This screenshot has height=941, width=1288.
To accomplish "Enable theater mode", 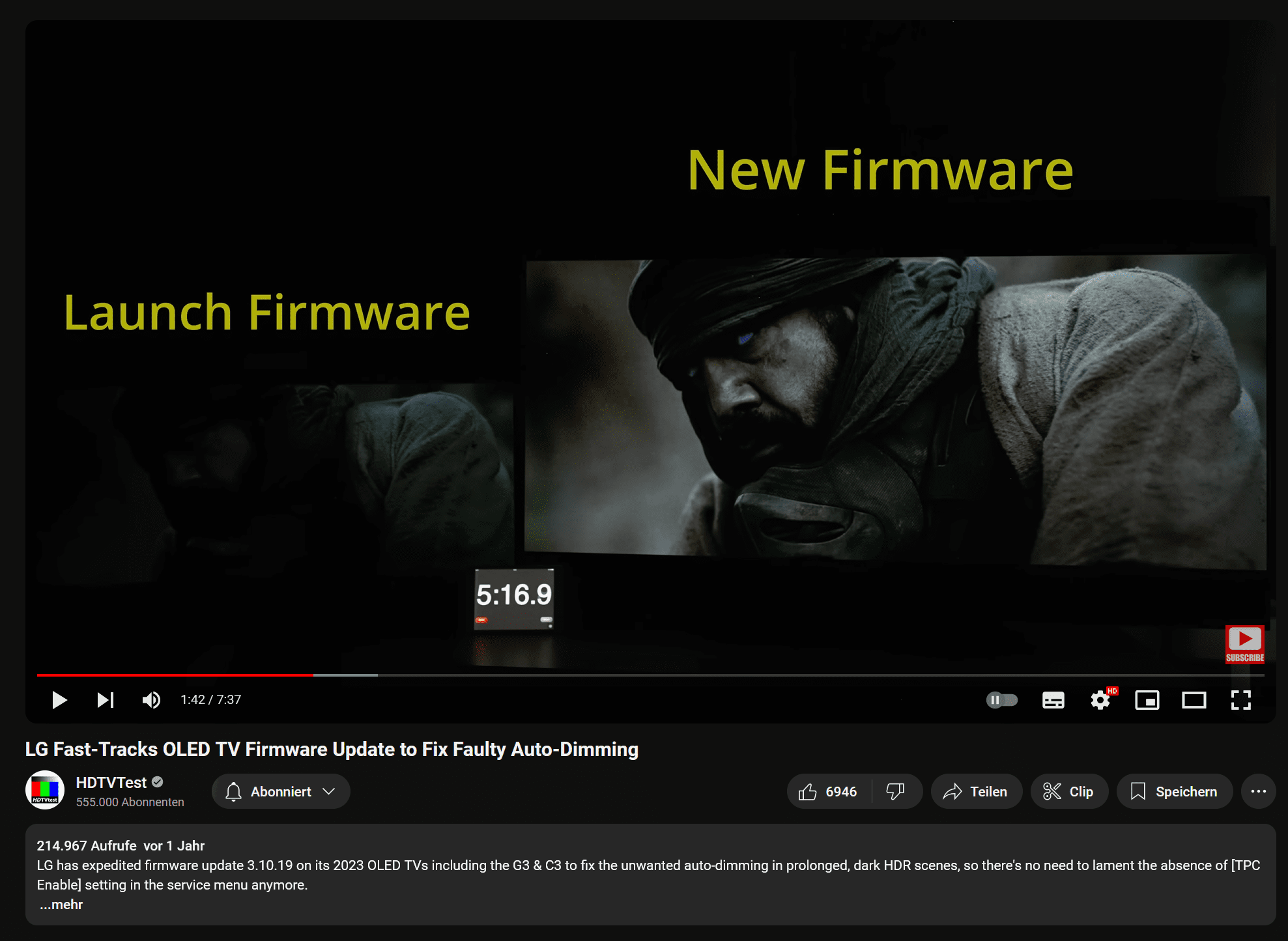I will pos(1194,700).
